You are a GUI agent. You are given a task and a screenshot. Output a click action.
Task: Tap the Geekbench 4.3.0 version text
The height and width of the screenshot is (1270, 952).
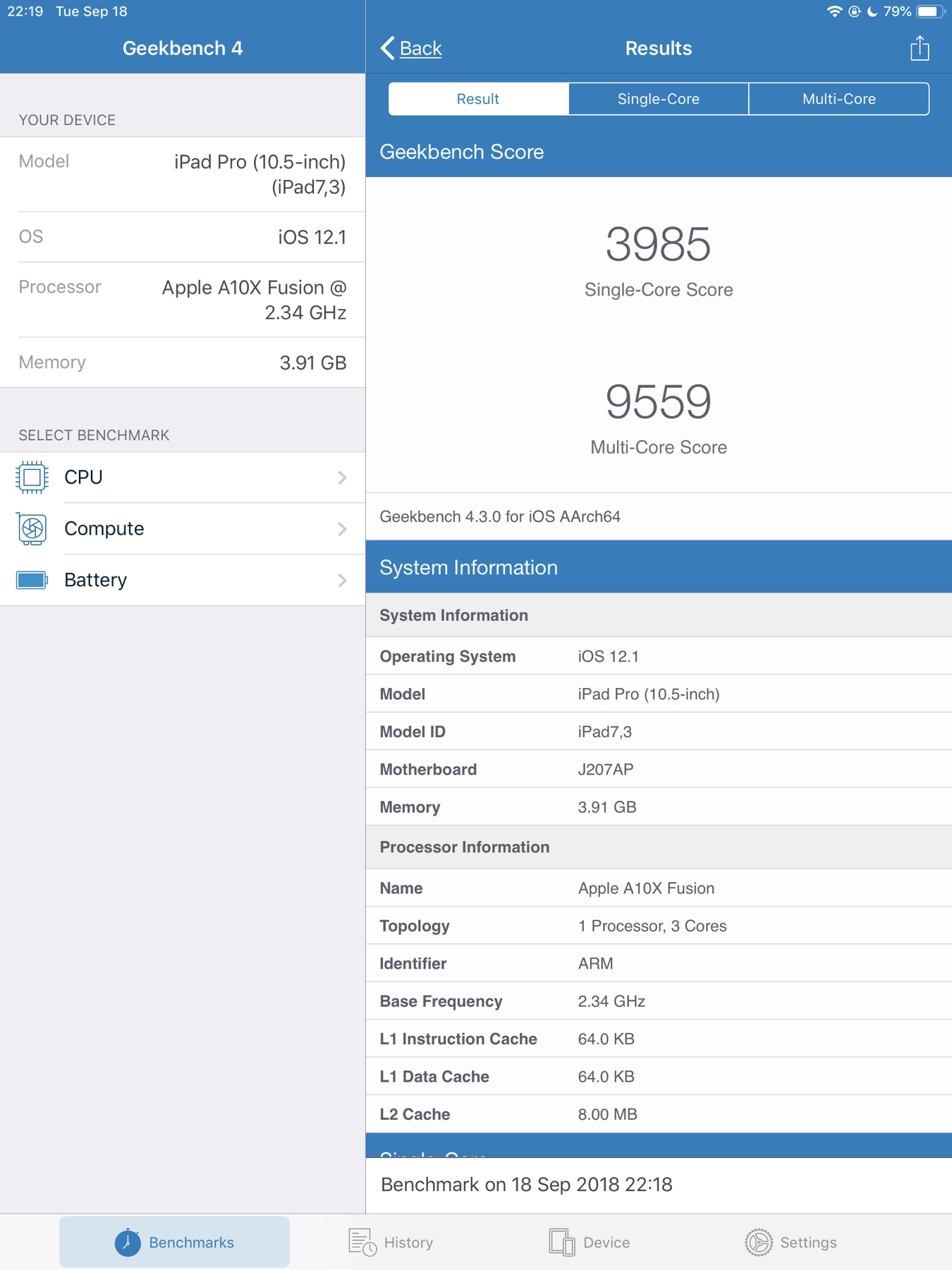click(x=500, y=516)
